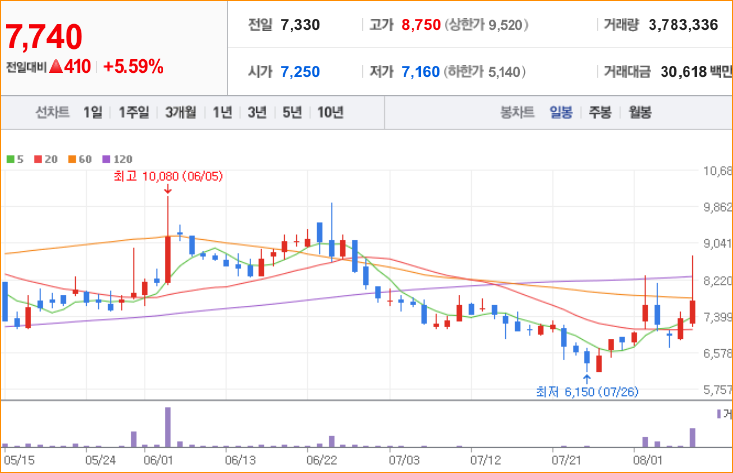Screen dimensions: 733x473
Task: Click the 거래대금 30,618 value
Action: tap(683, 72)
